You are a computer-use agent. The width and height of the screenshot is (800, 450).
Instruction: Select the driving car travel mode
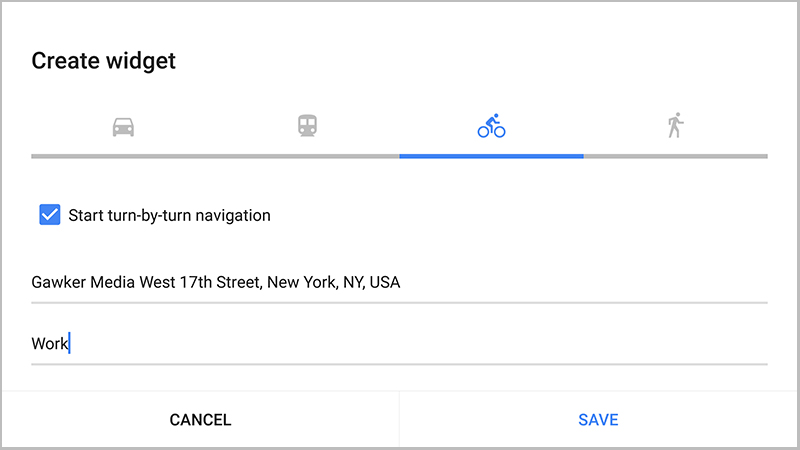(x=123, y=127)
